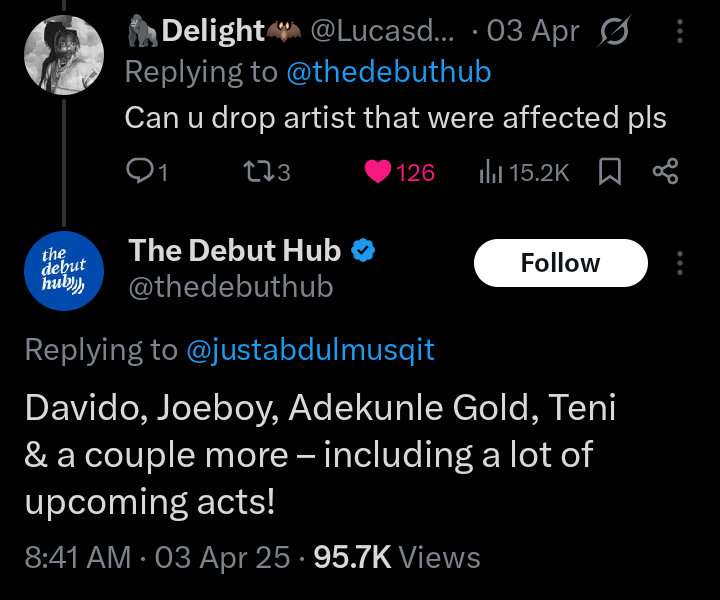Tap The Debut Hub account name
Image resolution: width=720 pixels, height=600 pixels.
(x=235, y=251)
